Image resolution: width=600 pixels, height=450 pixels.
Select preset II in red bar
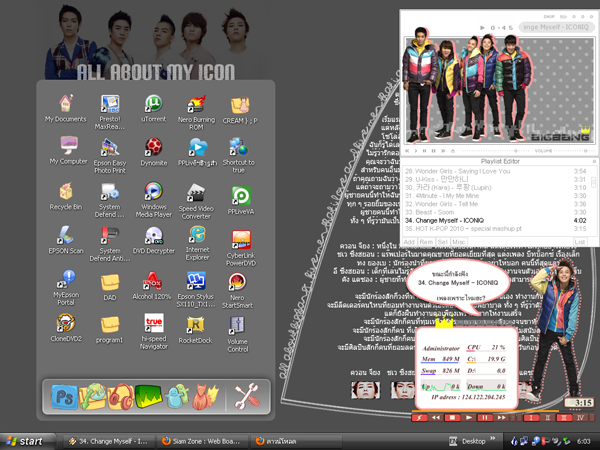coord(548,417)
